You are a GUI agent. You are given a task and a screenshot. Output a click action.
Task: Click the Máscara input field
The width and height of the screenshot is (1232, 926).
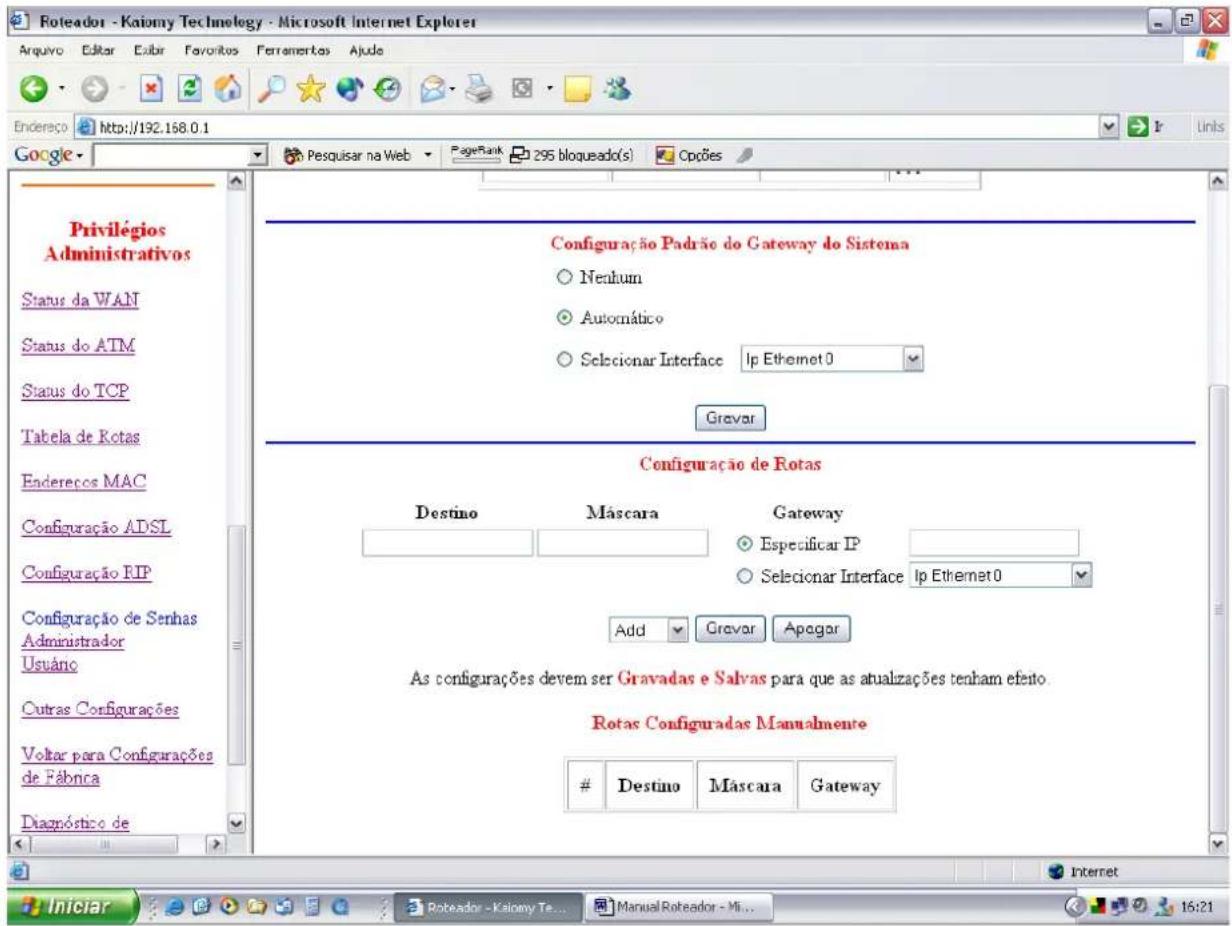[x=622, y=543]
